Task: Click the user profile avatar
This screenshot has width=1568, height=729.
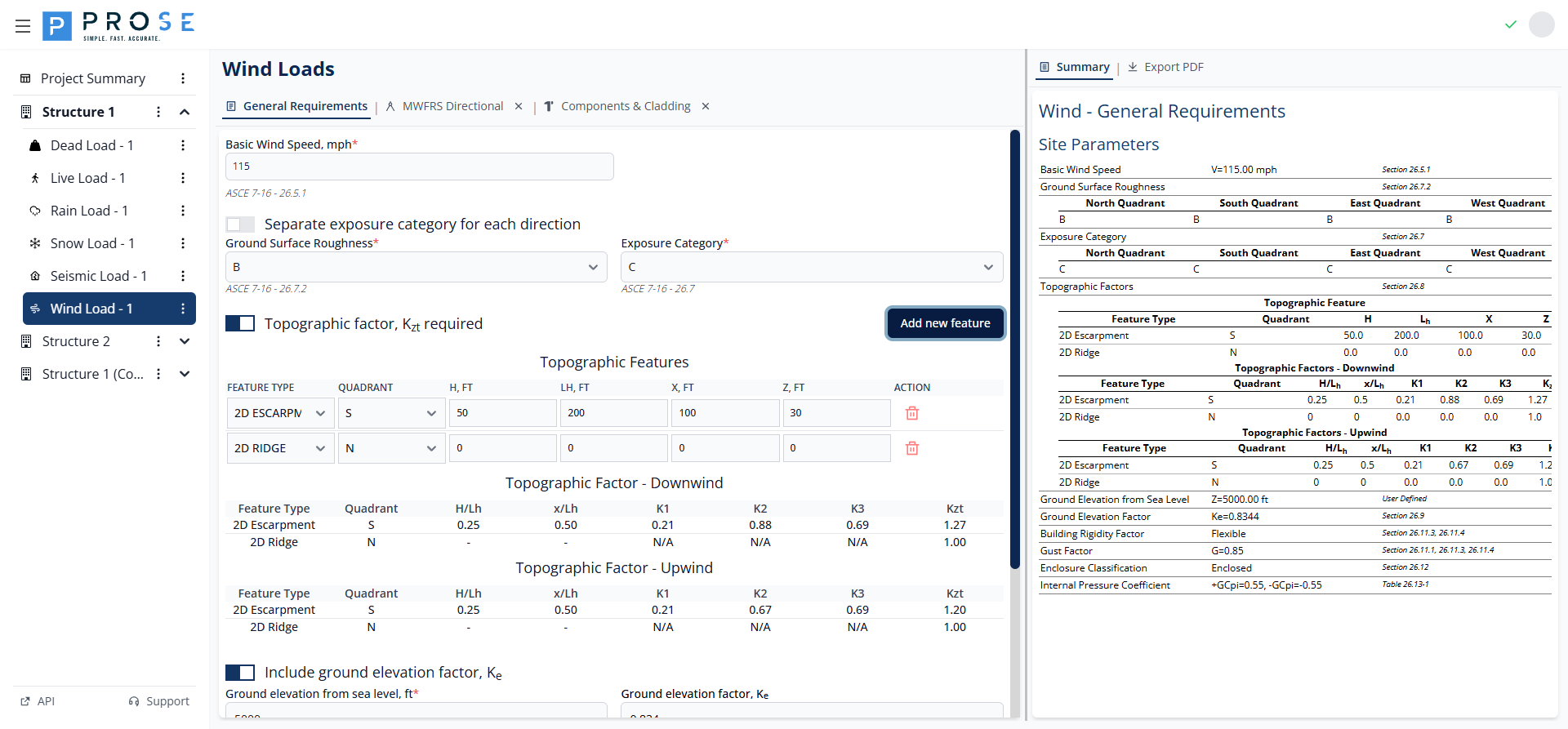Action: [x=1541, y=24]
